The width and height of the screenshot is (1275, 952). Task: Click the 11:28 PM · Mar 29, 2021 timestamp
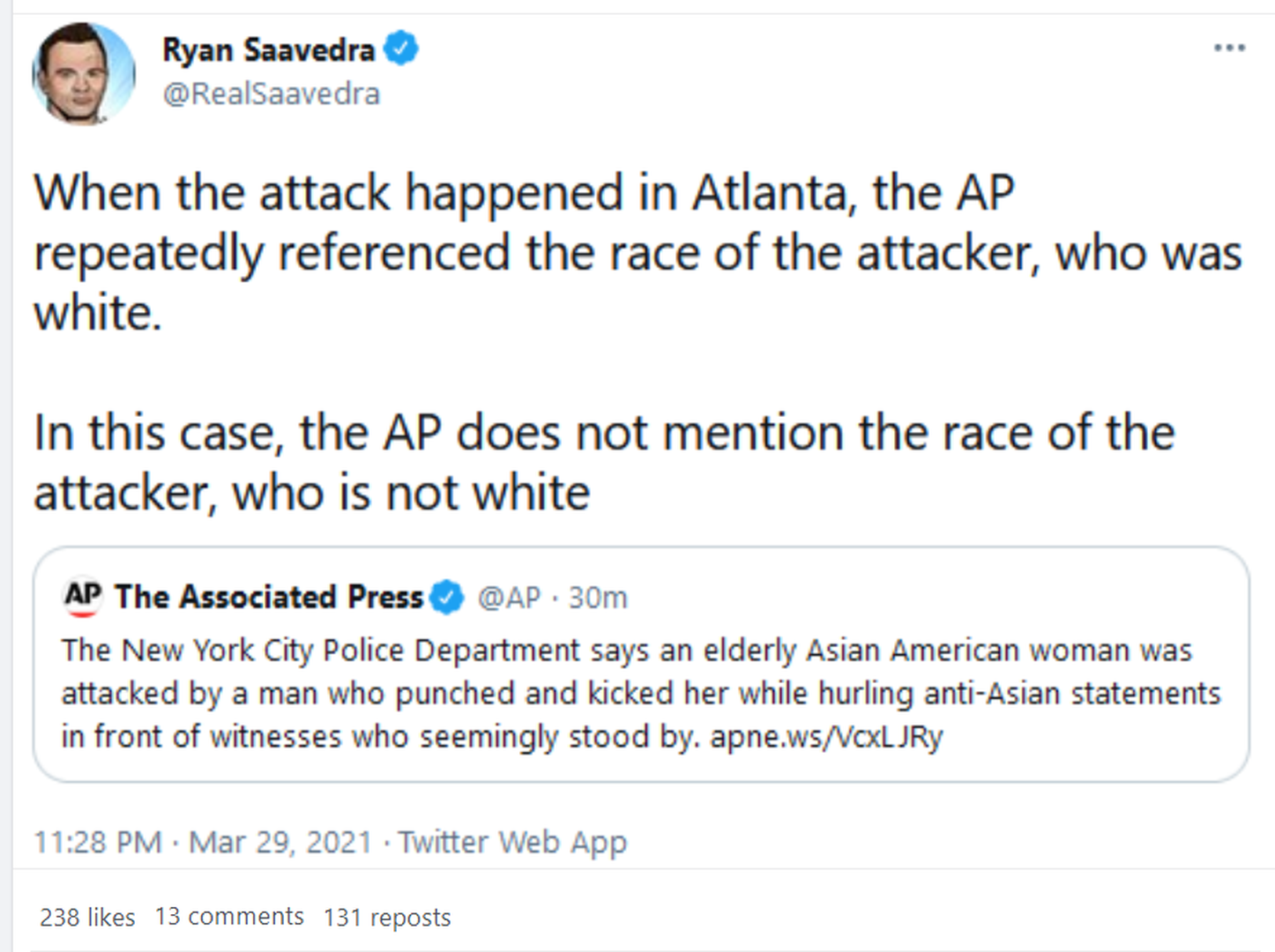[x=203, y=842]
